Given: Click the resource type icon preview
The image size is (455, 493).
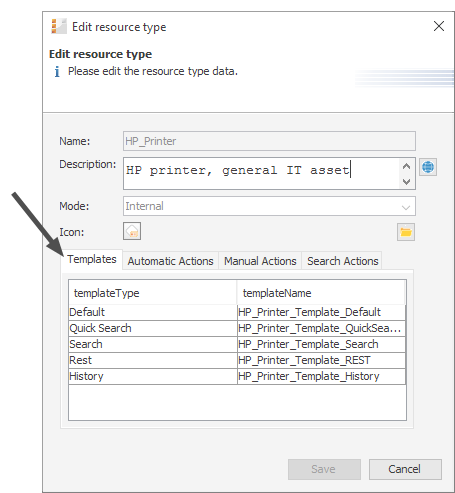Looking at the screenshot, I should coord(132,231).
